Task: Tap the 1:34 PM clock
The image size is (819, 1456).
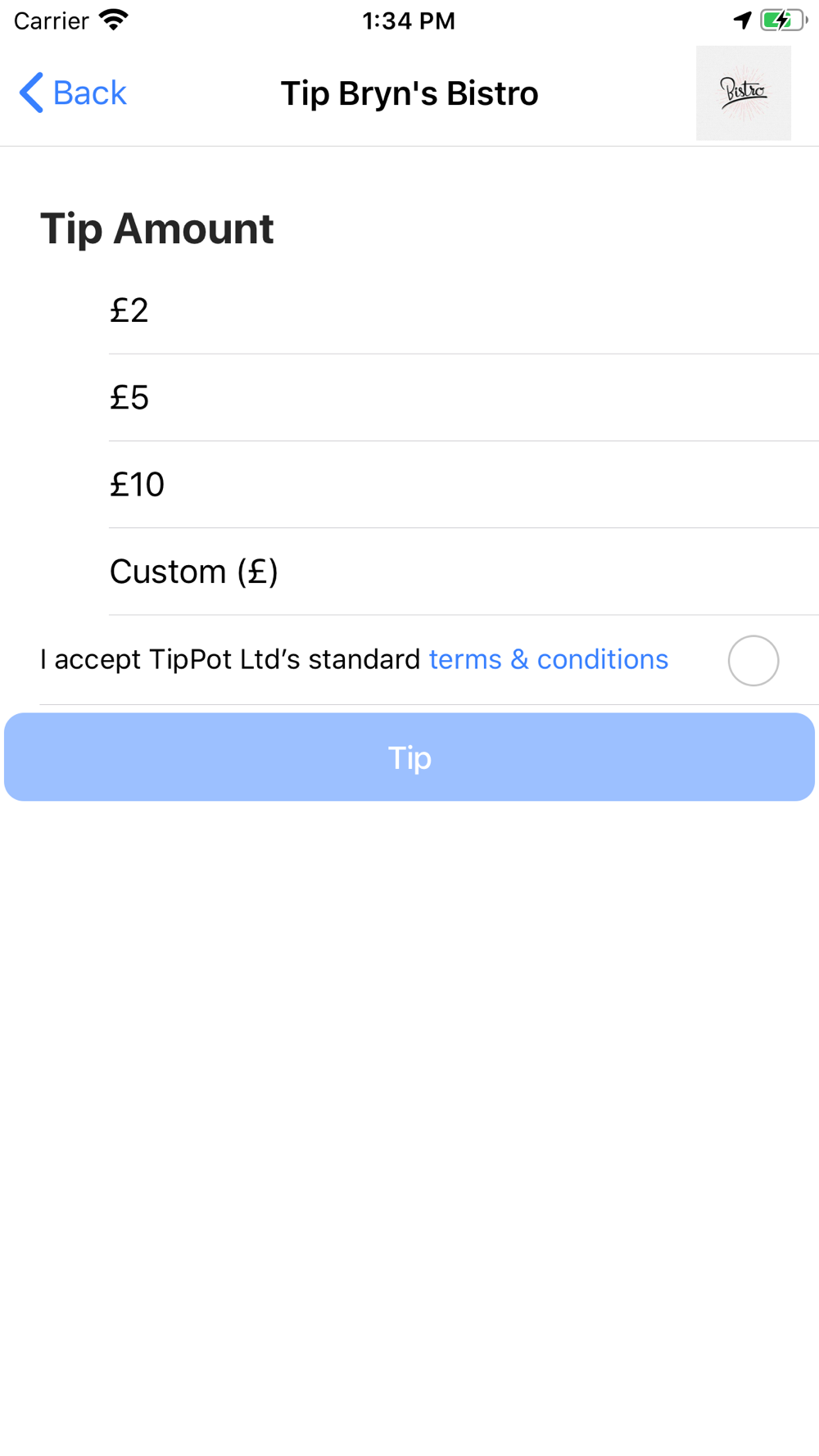Action: tap(409, 20)
